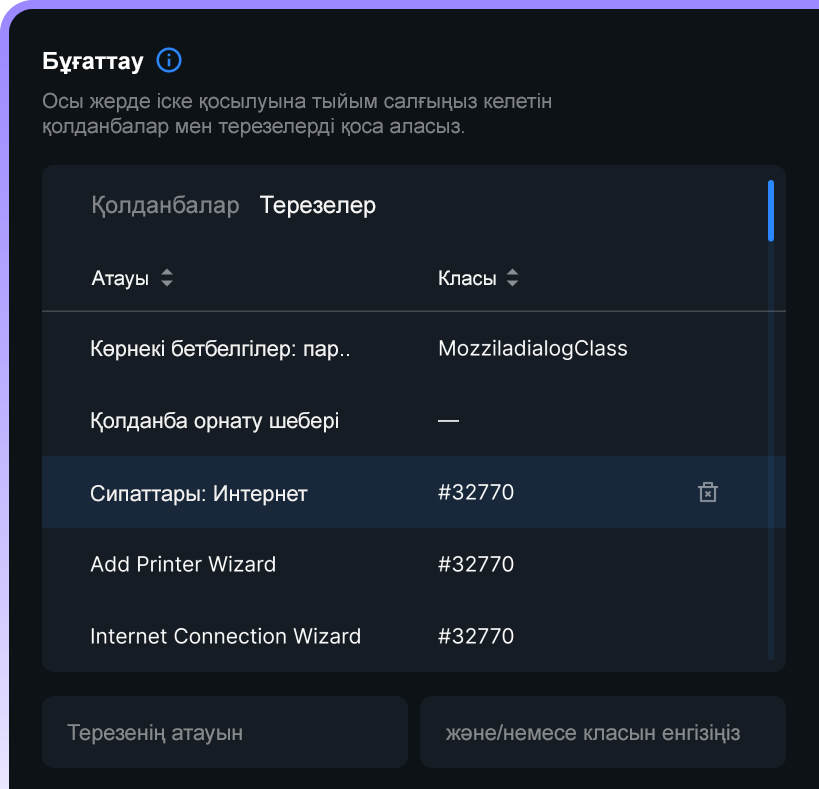819x789 pixels.
Task: Click the blue info icon beside Бұғаттау
Action: click(169, 60)
